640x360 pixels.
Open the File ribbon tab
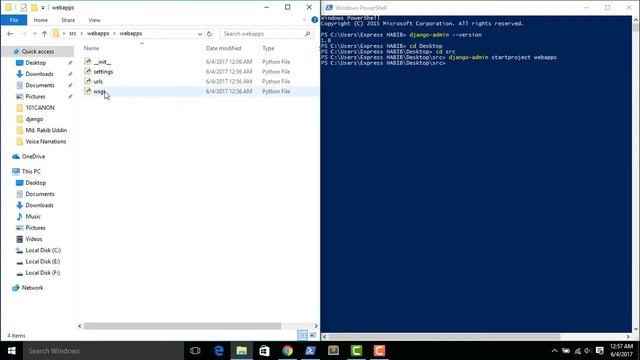tap(14, 20)
